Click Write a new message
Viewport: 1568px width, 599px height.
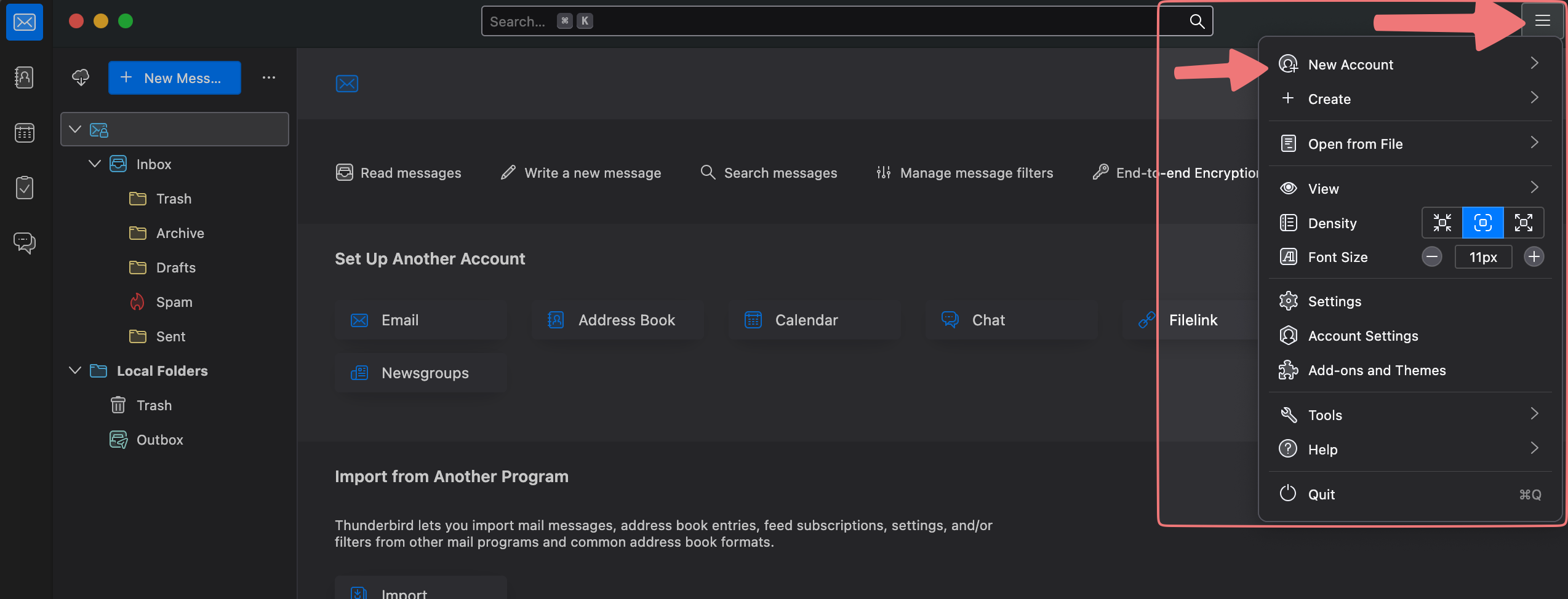pyautogui.click(x=581, y=173)
